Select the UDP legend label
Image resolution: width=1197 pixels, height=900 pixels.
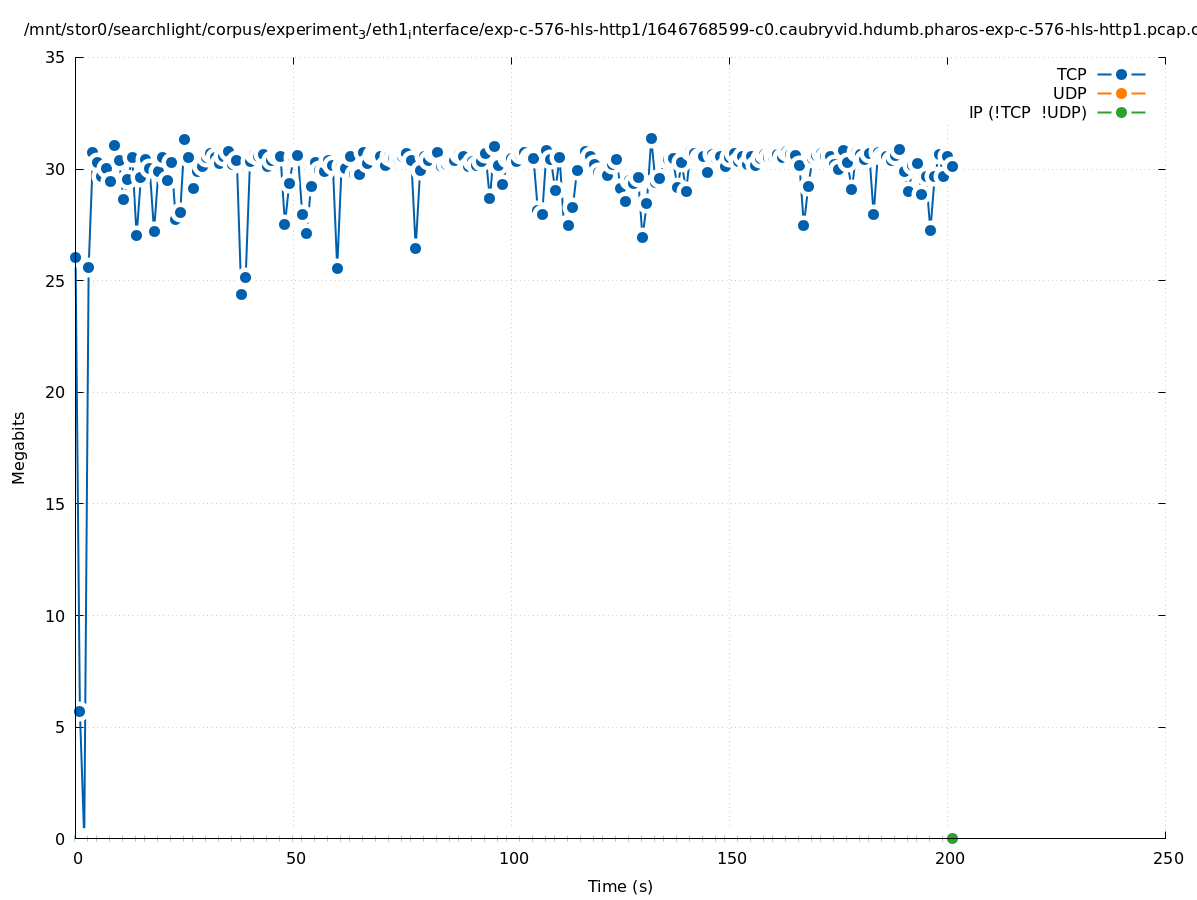coord(1069,94)
